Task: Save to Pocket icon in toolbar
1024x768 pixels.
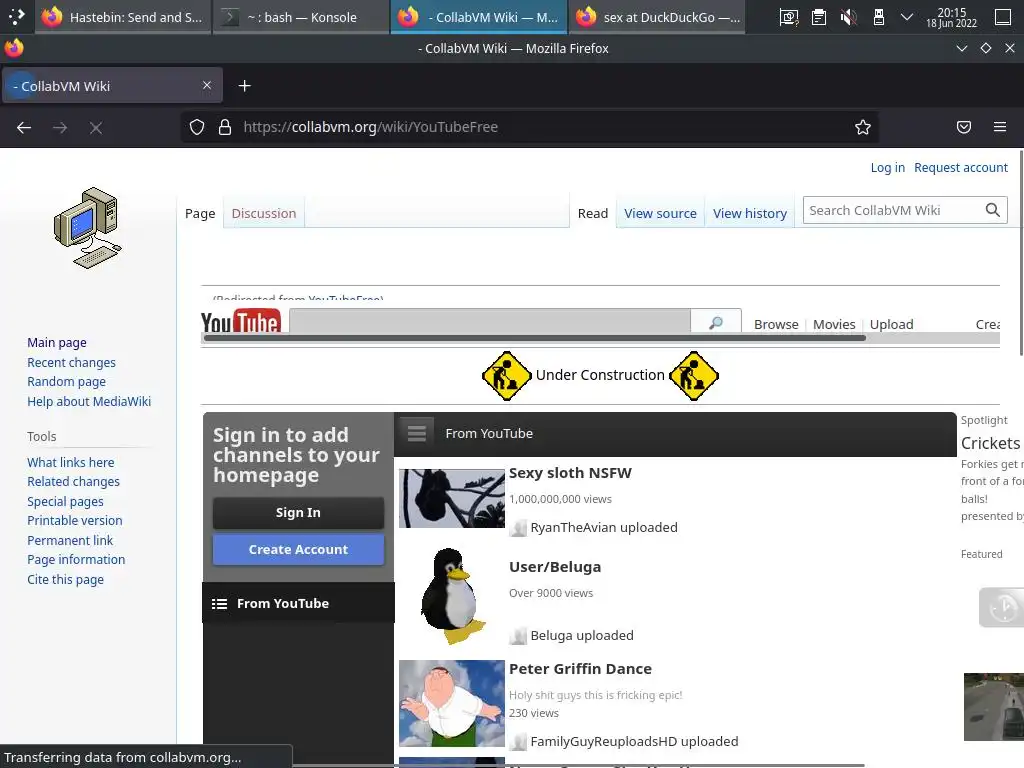Action: pyautogui.click(x=964, y=127)
